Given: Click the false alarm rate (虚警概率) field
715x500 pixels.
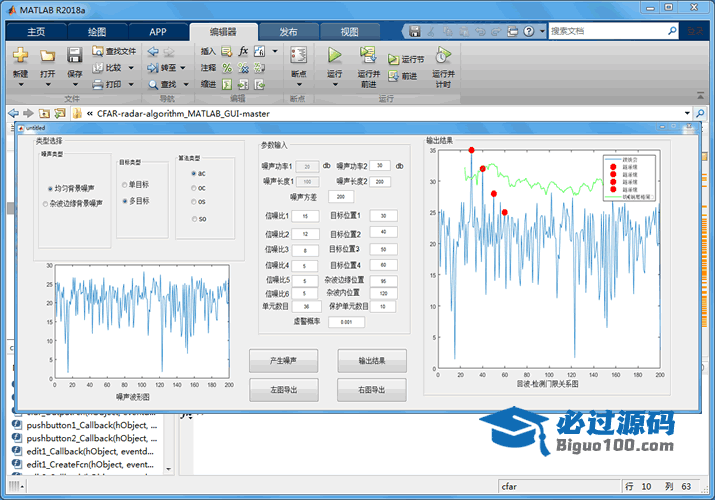Looking at the screenshot, I should pyautogui.click(x=346, y=322).
